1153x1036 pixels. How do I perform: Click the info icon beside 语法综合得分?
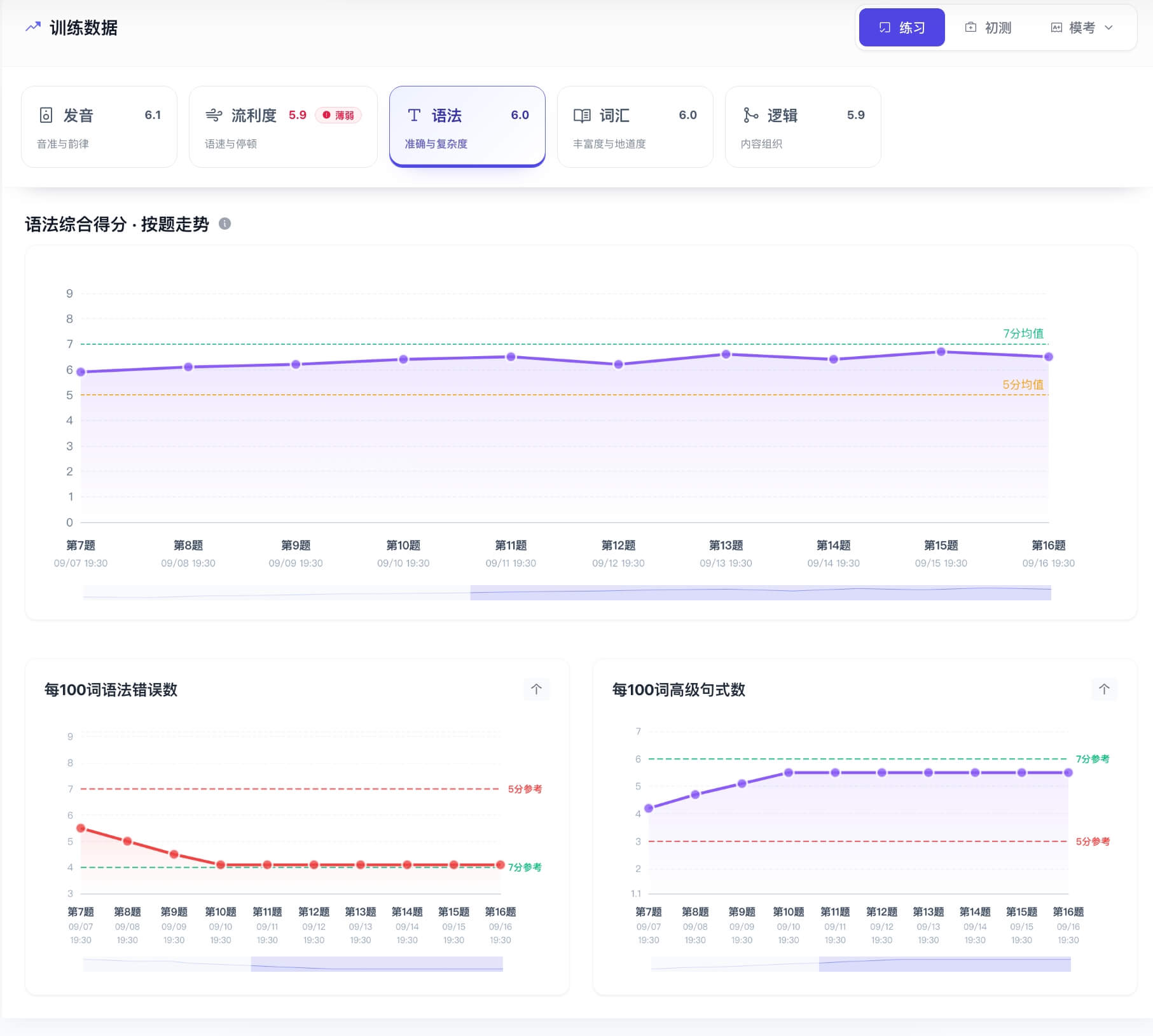coord(224,224)
